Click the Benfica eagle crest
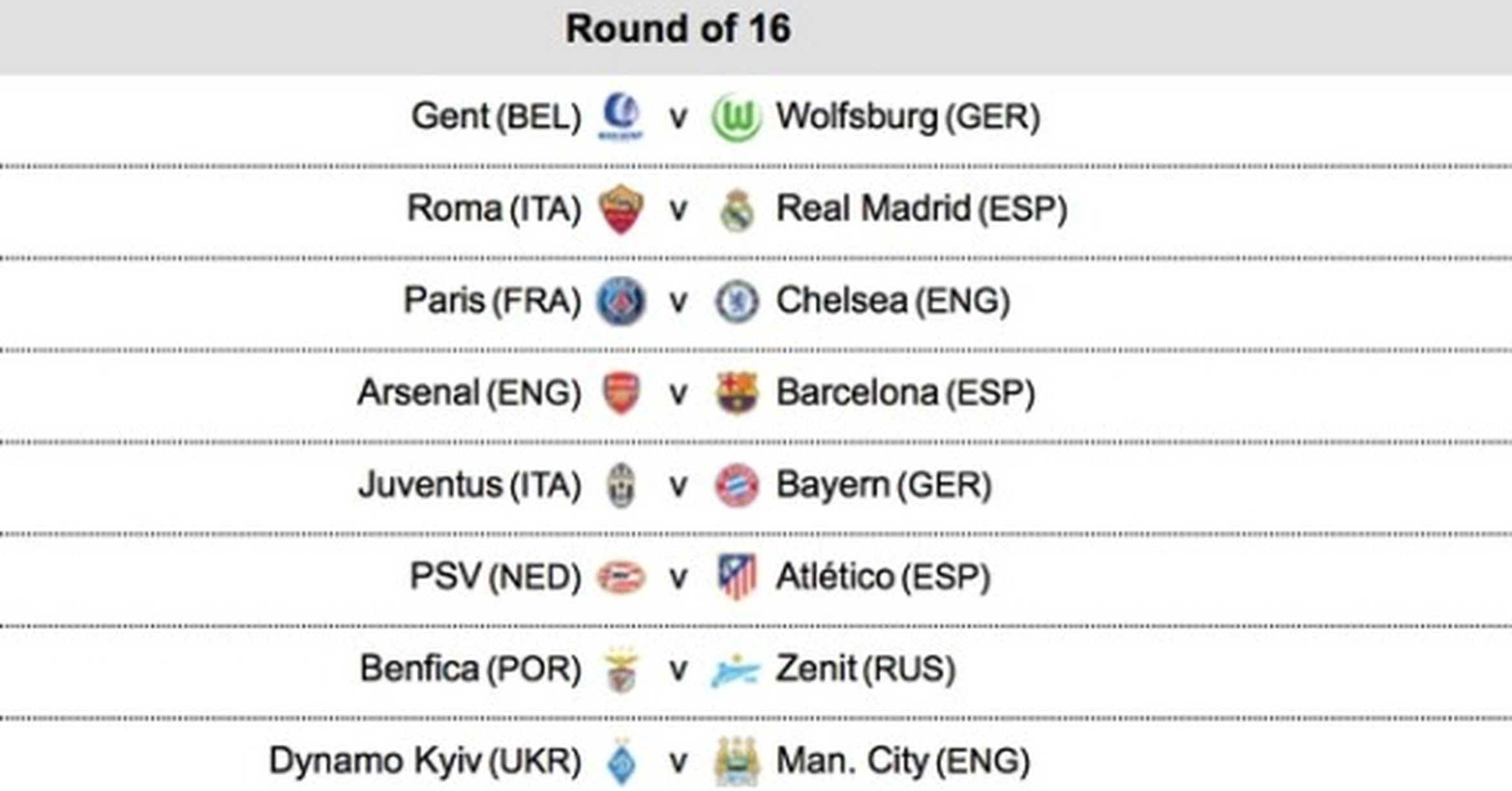This screenshot has width=1512, height=791. 622,669
